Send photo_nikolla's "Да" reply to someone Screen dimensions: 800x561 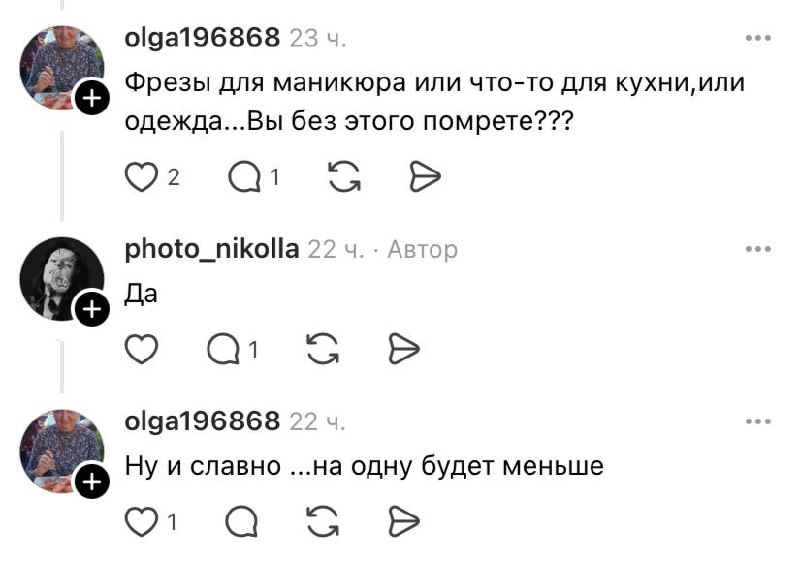coord(401,349)
